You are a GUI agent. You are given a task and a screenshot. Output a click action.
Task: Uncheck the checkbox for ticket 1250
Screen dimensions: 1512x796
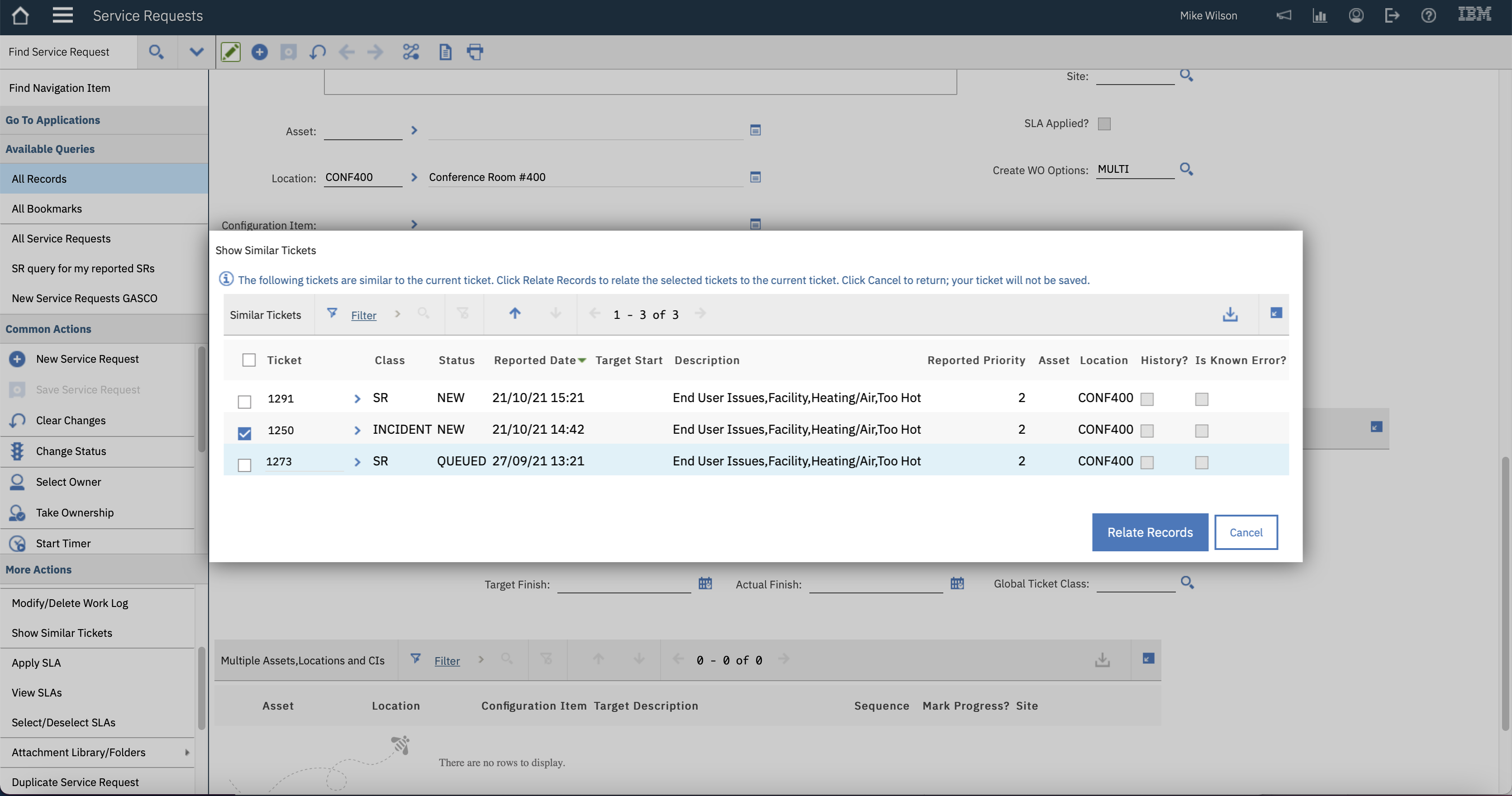(x=244, y=433)
